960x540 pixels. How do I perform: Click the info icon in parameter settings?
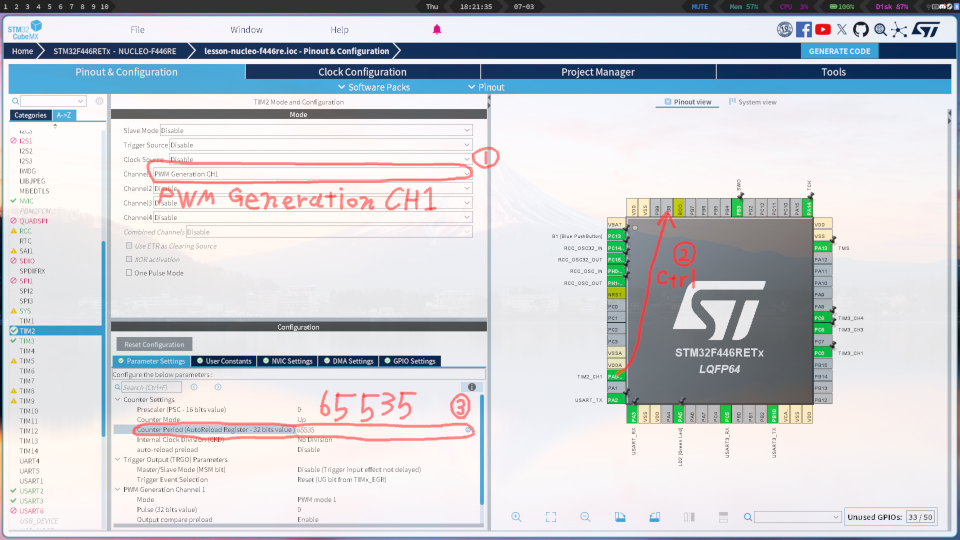click(x=471, y=386)
